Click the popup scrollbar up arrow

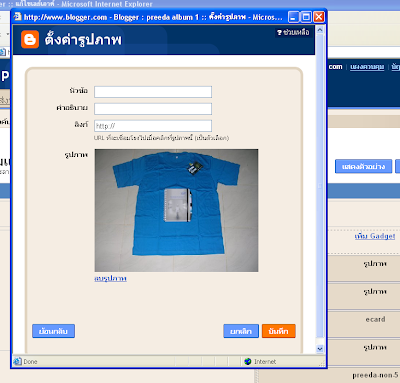click(320, 30)
